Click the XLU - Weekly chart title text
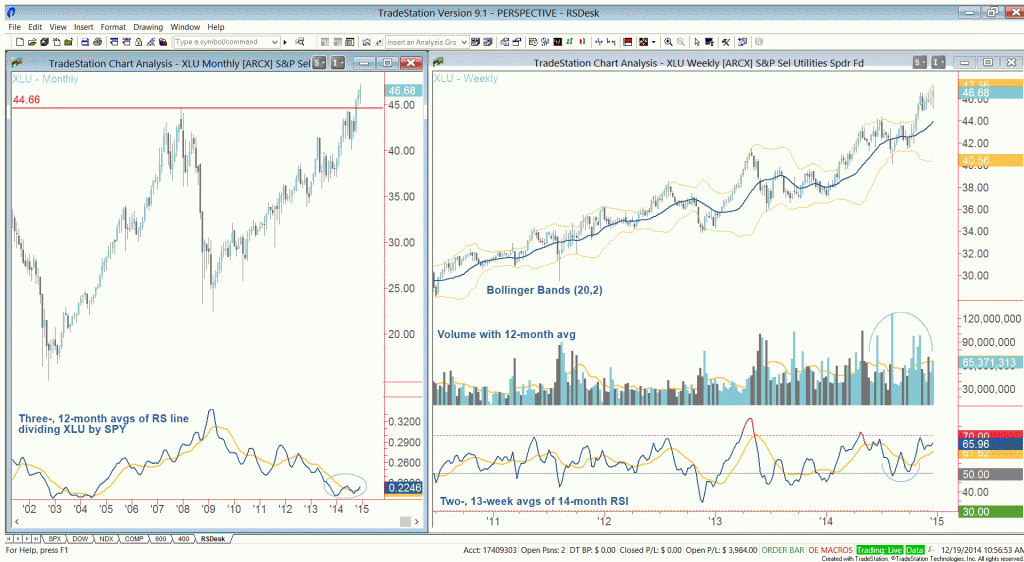 [466, 78]
